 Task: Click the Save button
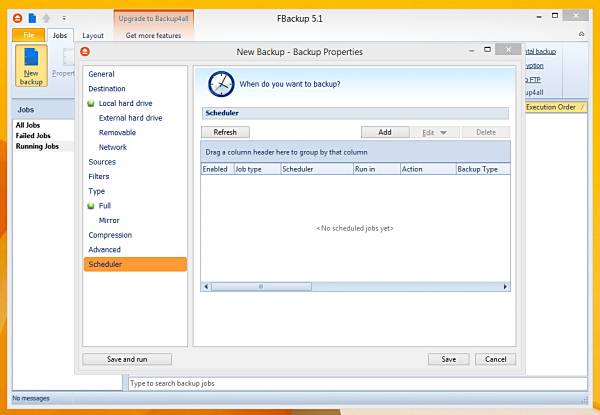pos(448,359)
